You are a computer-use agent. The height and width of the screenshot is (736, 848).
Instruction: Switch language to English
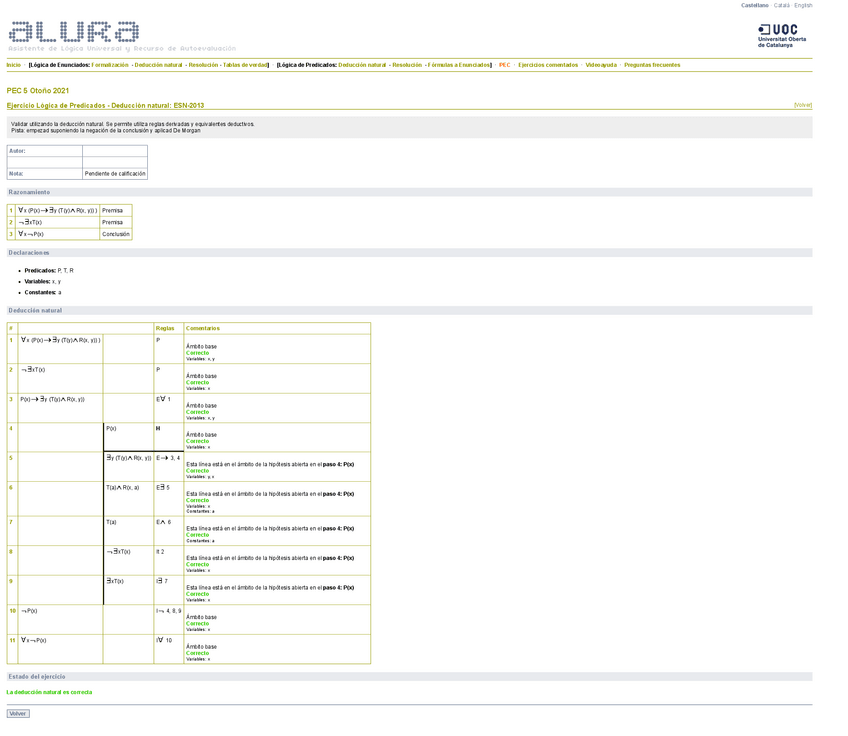click(803, 5)
